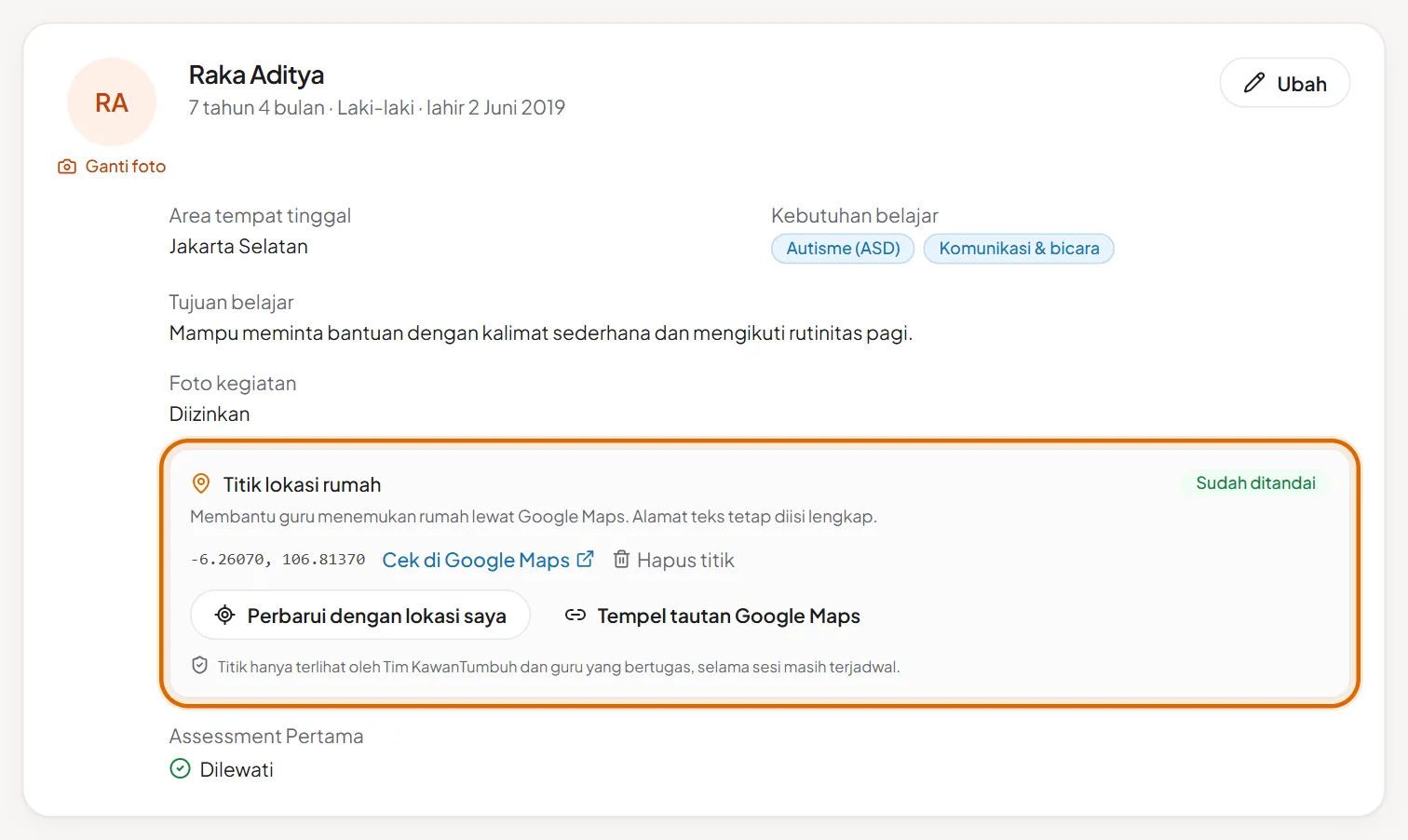
Task: Click the Diizinkan value under Foto kegiatan
Action: [x=210, y=413]
